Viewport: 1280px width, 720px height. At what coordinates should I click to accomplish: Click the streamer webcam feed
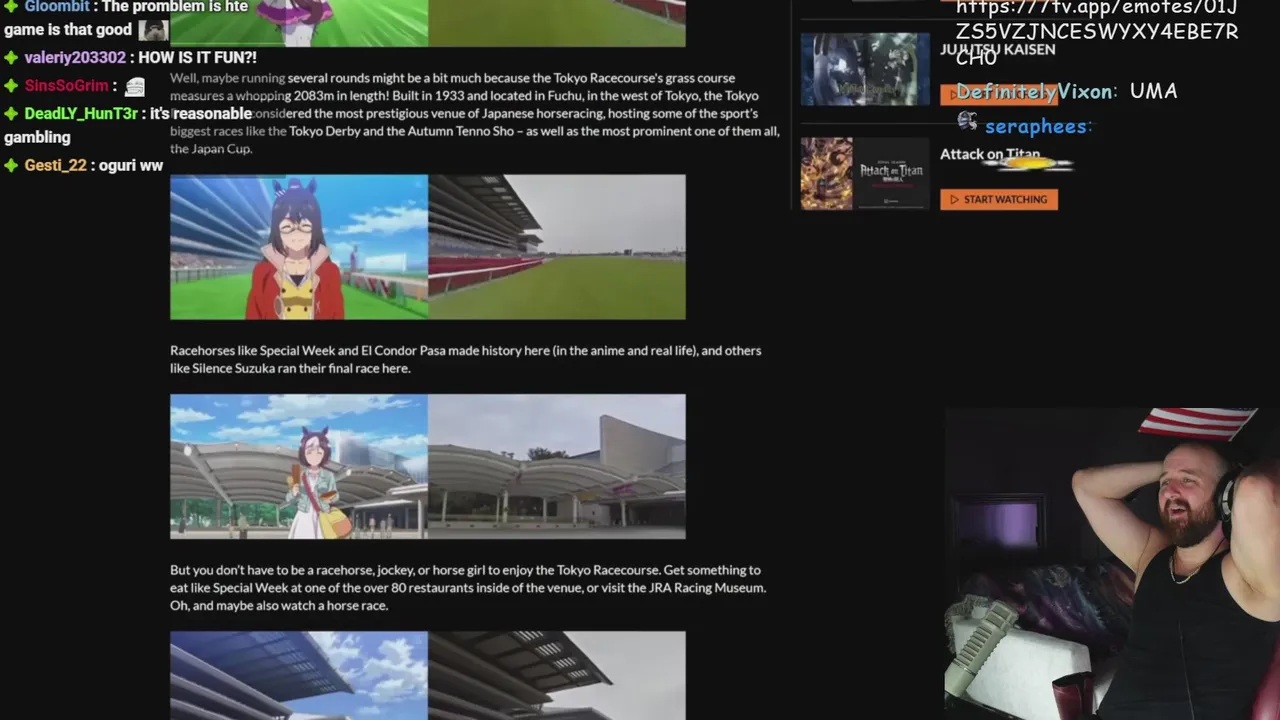coord(1112,564)
